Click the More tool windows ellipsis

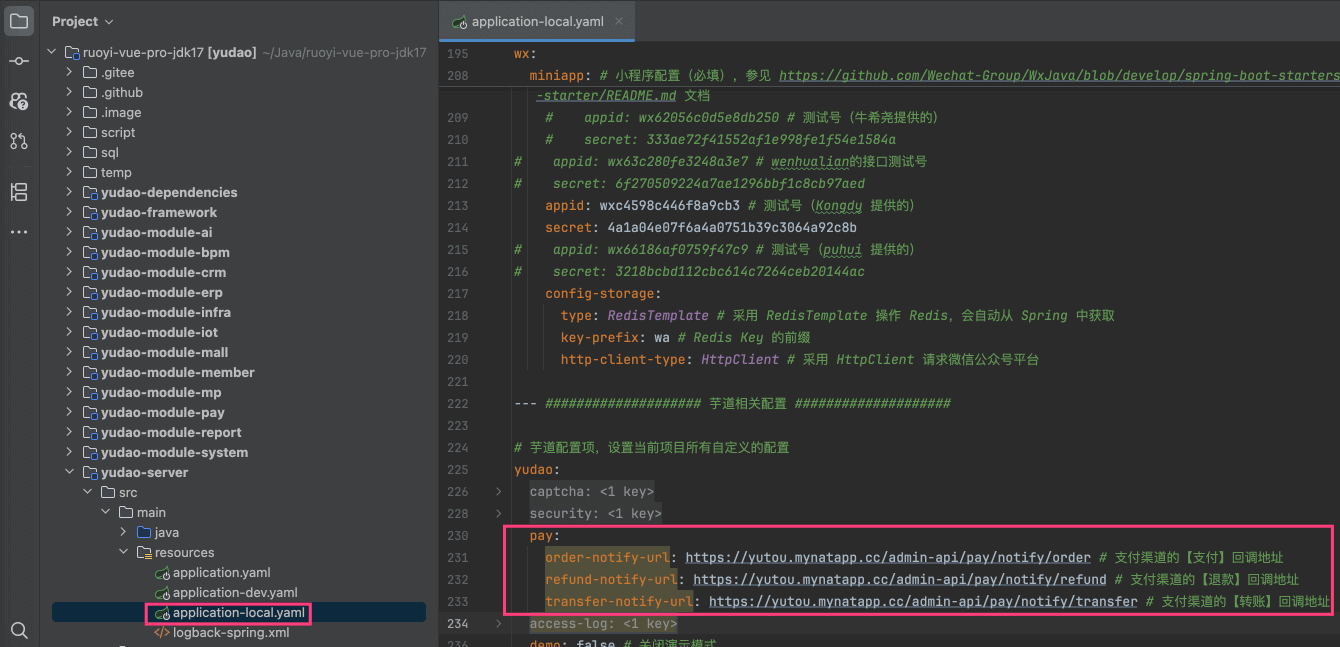pyautogui.click(x=19, y=232)
